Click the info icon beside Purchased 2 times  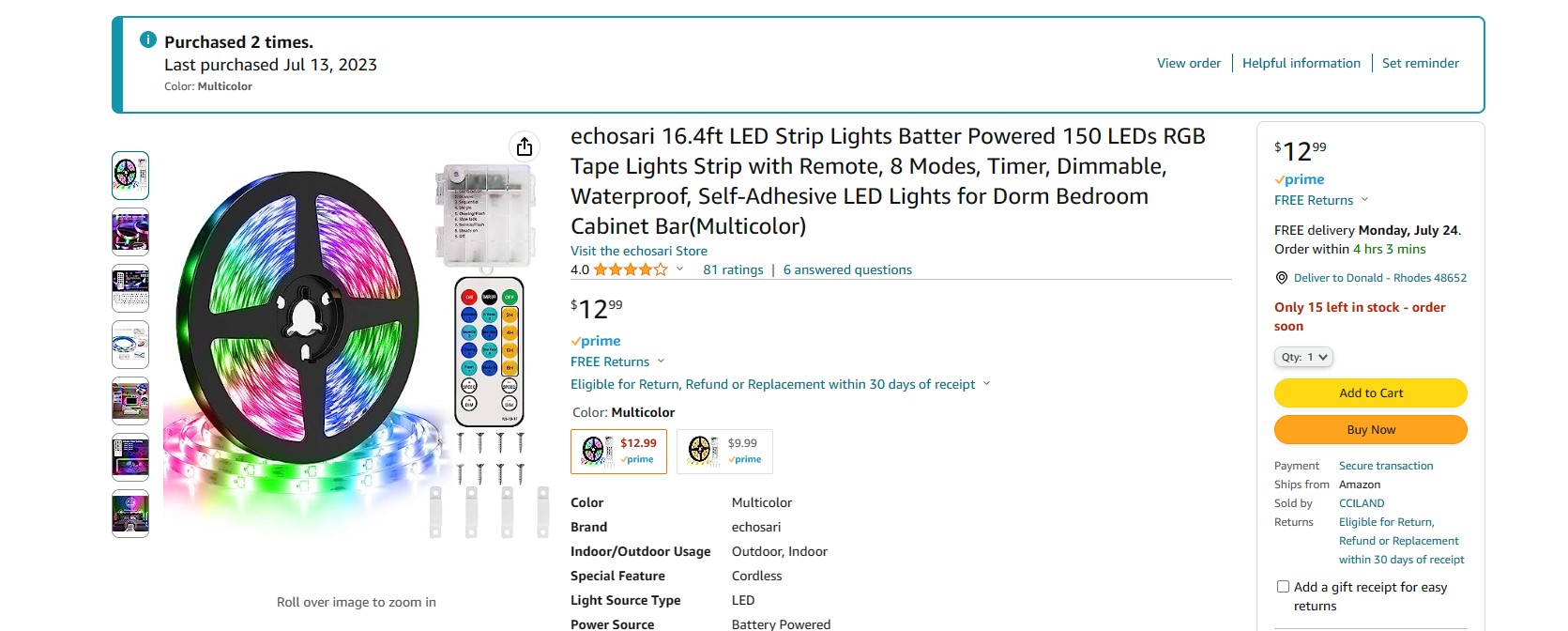148,40
